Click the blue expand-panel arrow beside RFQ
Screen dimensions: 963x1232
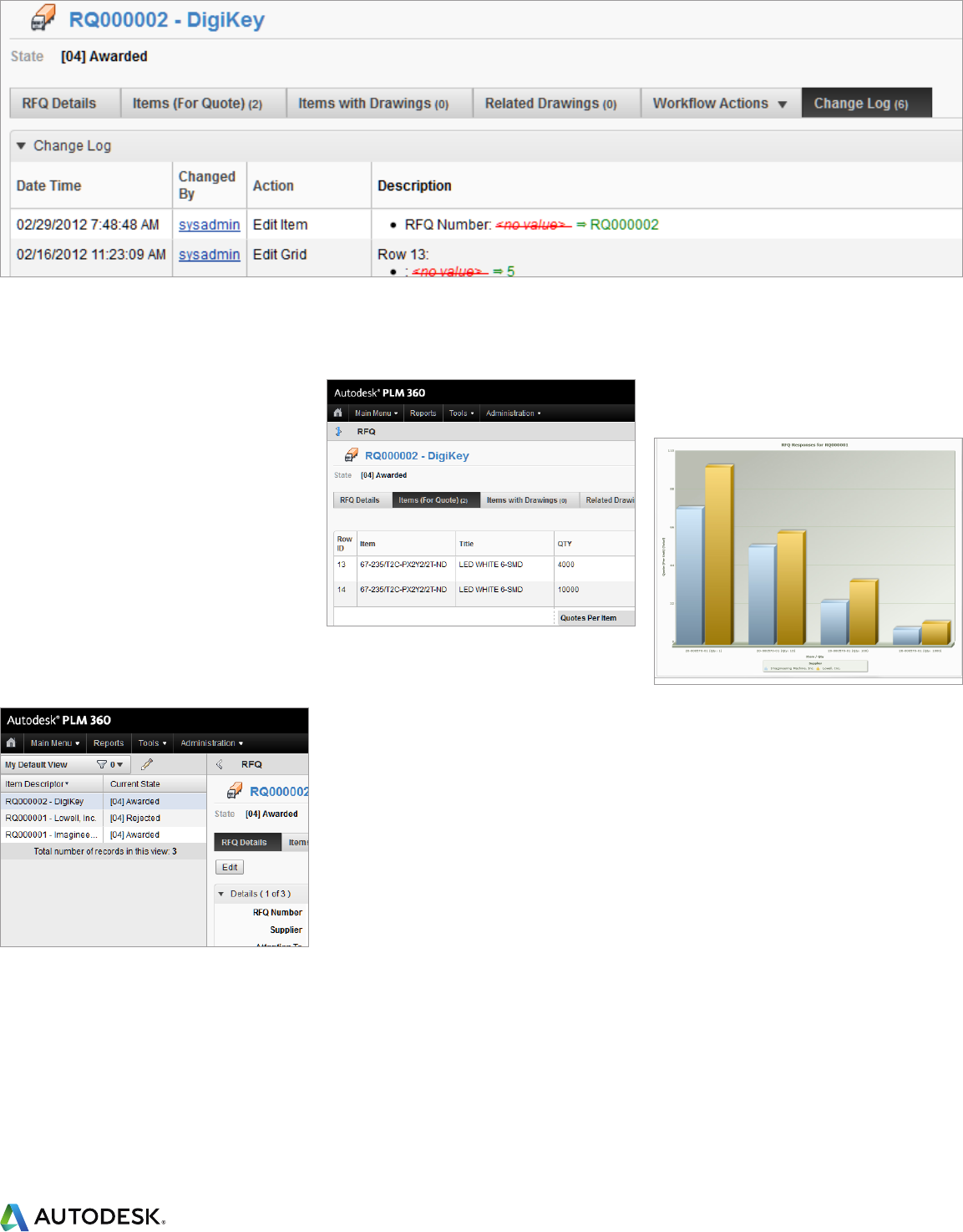(338, 432)
